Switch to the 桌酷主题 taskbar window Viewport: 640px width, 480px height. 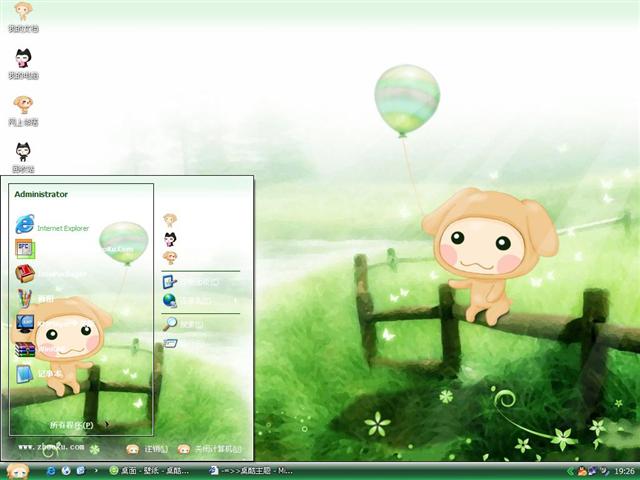pyautogui.click(x=253, y=471)
